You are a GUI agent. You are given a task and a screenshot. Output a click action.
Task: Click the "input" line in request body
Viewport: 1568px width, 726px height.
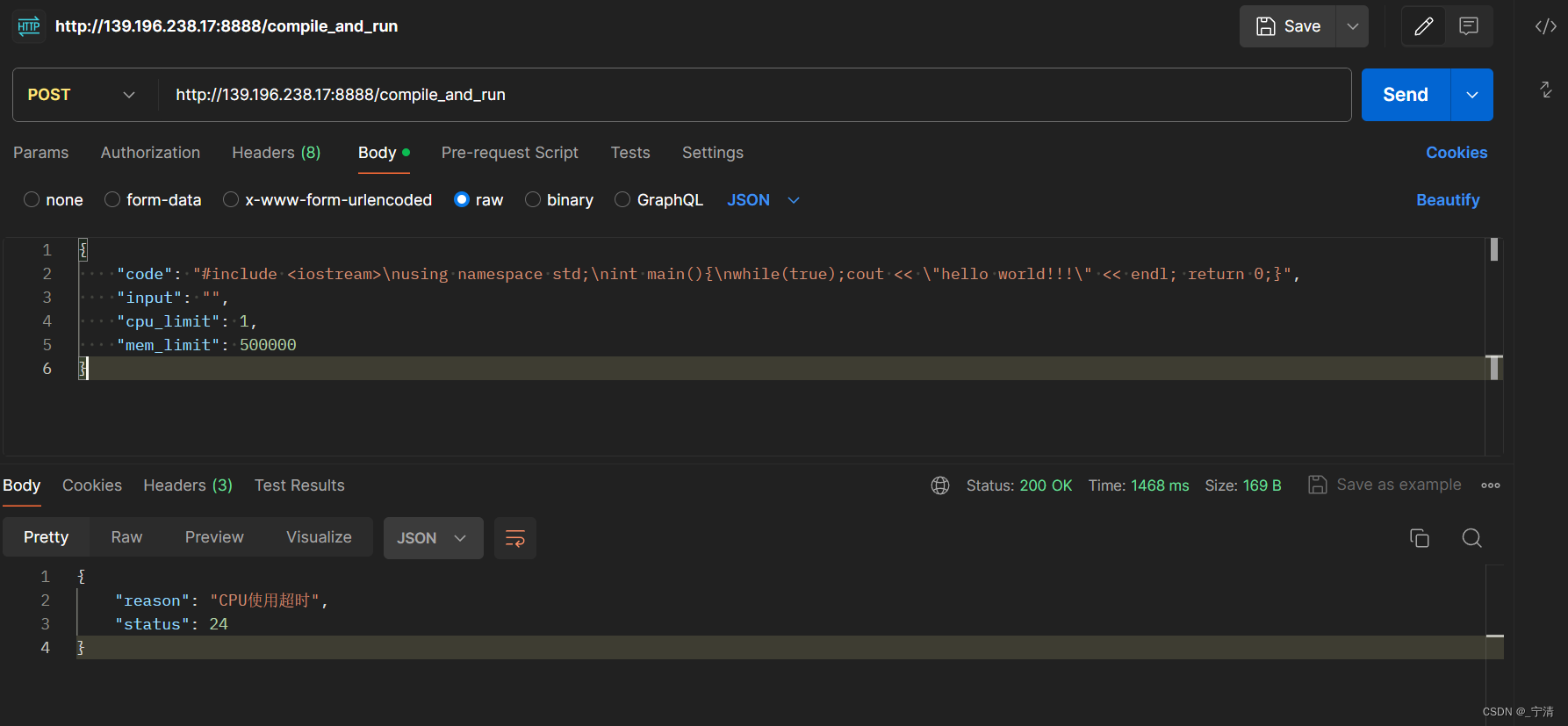coord(172,298)
